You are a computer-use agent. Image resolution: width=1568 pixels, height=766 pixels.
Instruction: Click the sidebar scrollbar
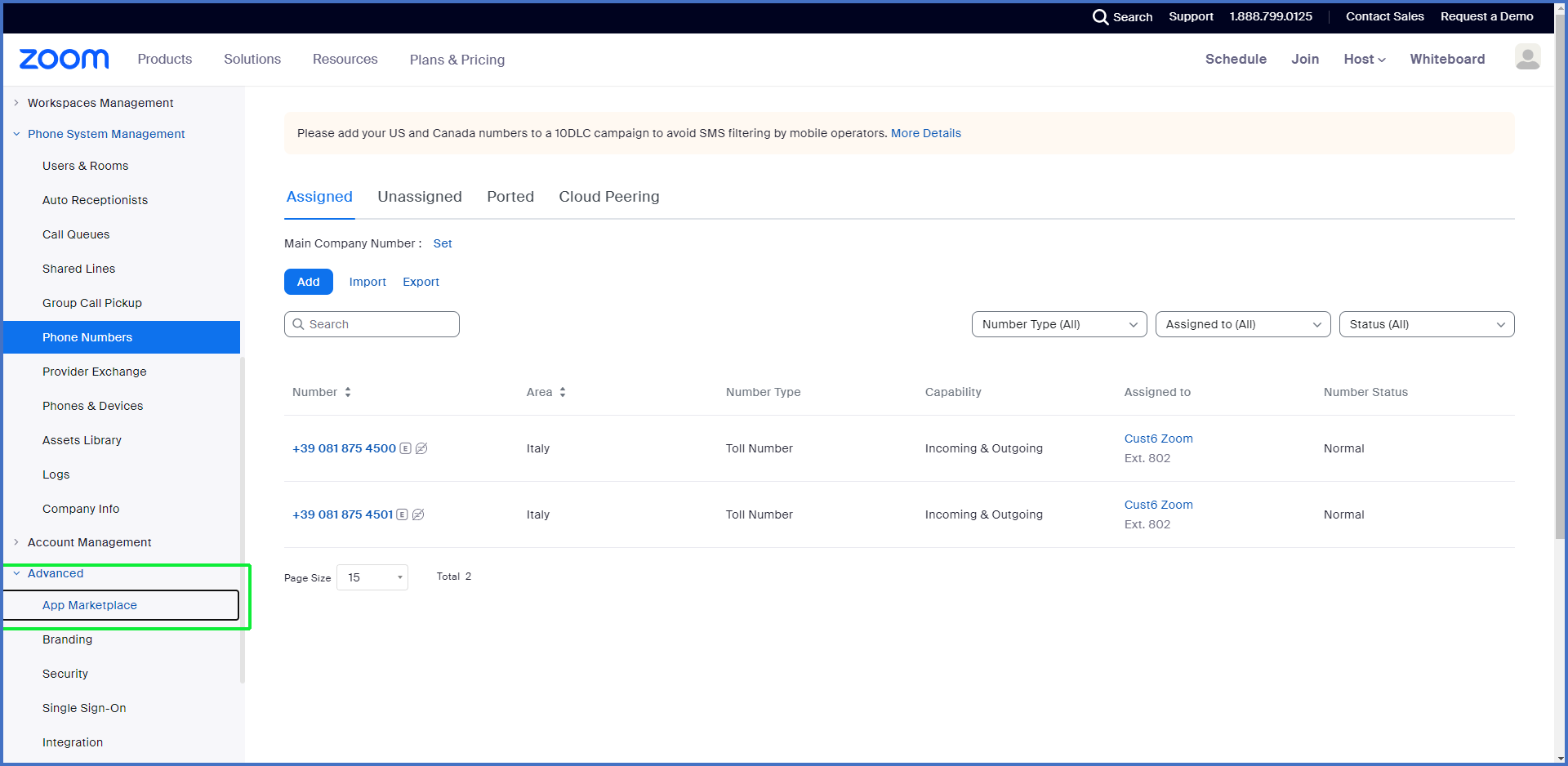(x=243, y=519)
